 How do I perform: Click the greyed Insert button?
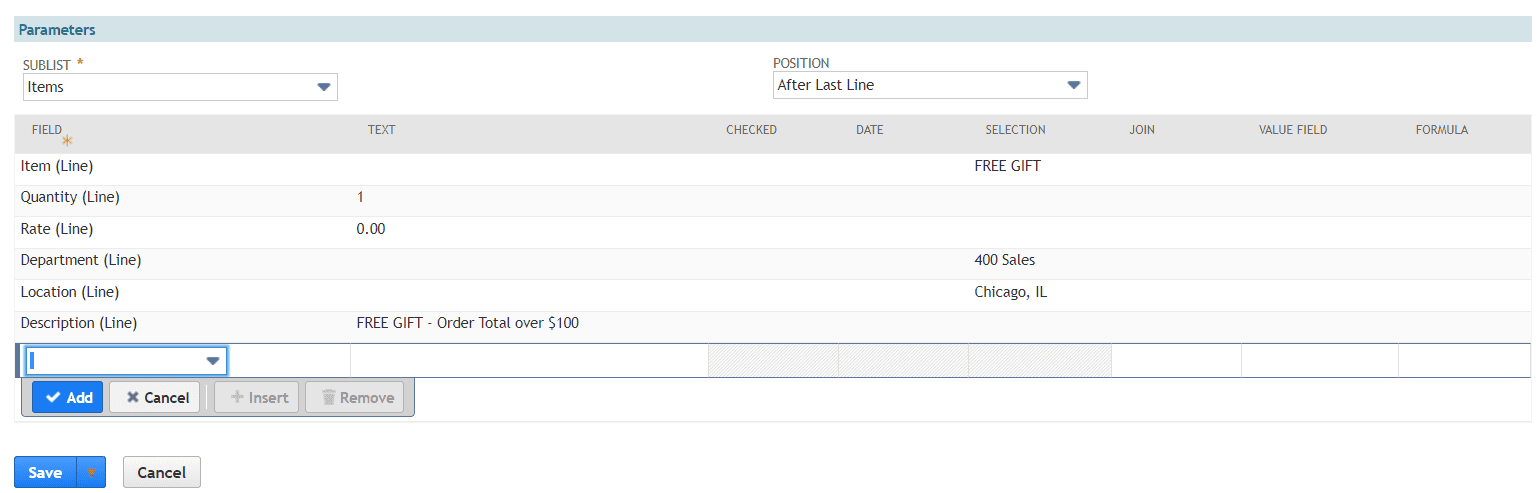[x=259, y=397]
